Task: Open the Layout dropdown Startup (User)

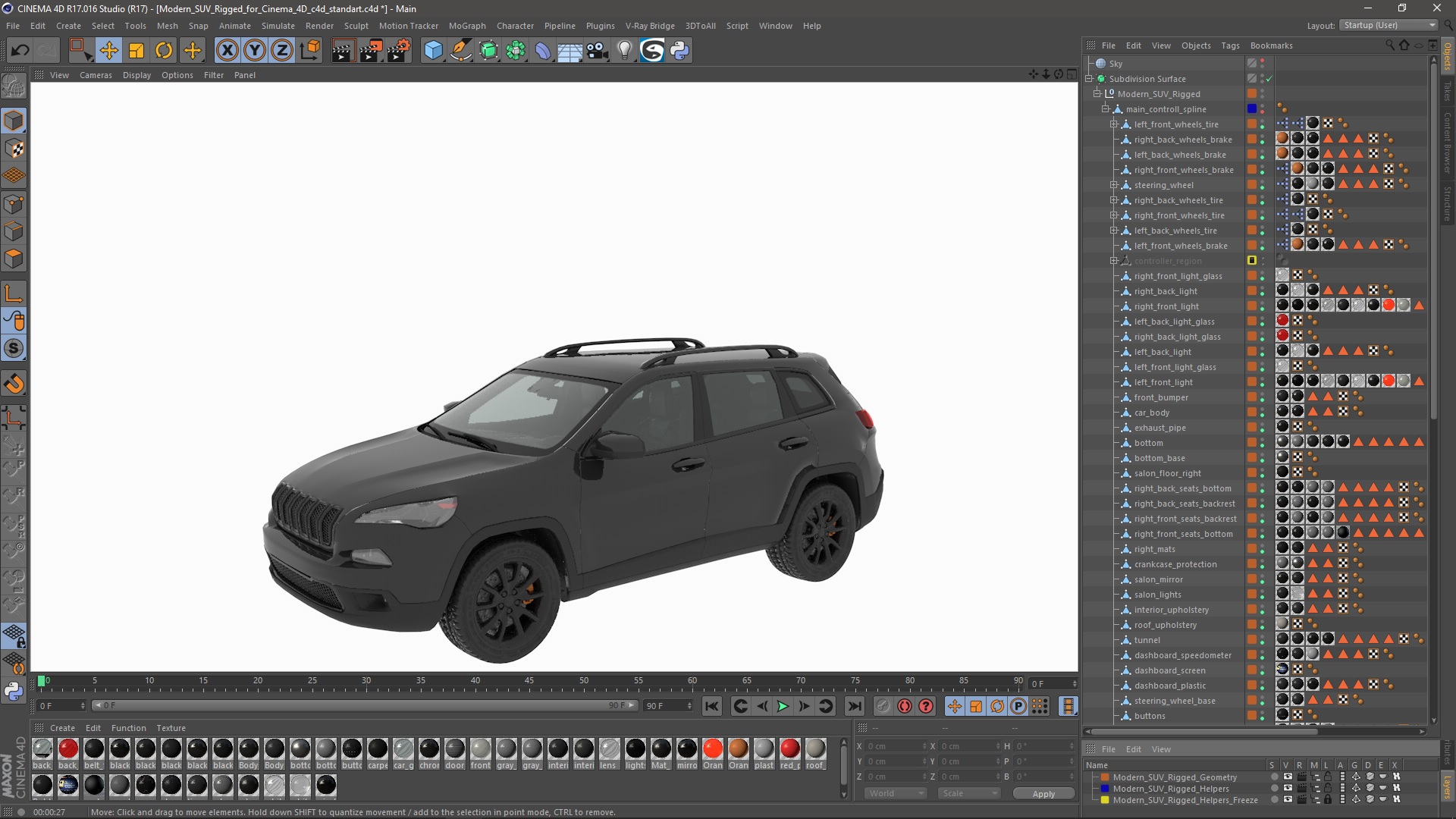Action: point(1388,25)
